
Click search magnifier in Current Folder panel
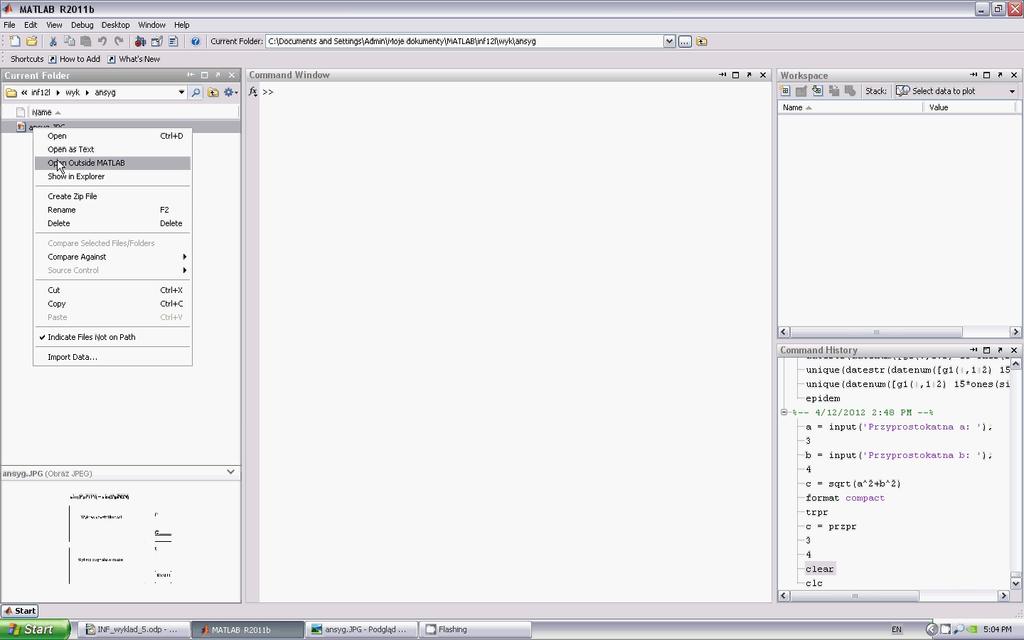point(195,93)
